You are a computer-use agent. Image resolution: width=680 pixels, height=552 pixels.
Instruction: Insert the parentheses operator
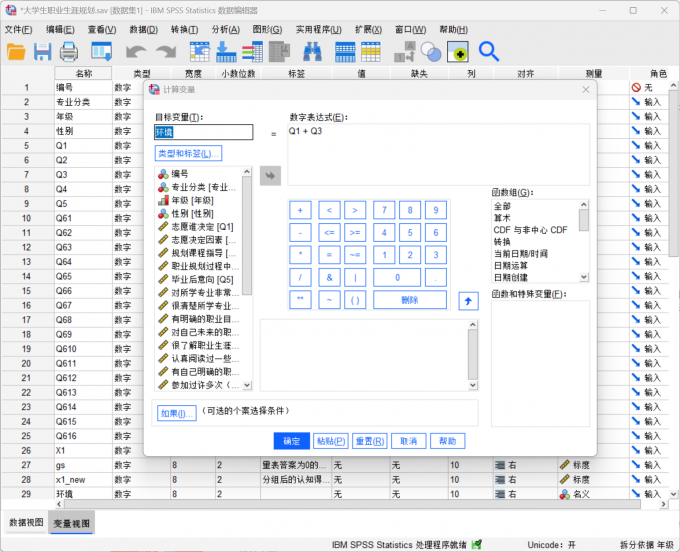coord(355,300)
